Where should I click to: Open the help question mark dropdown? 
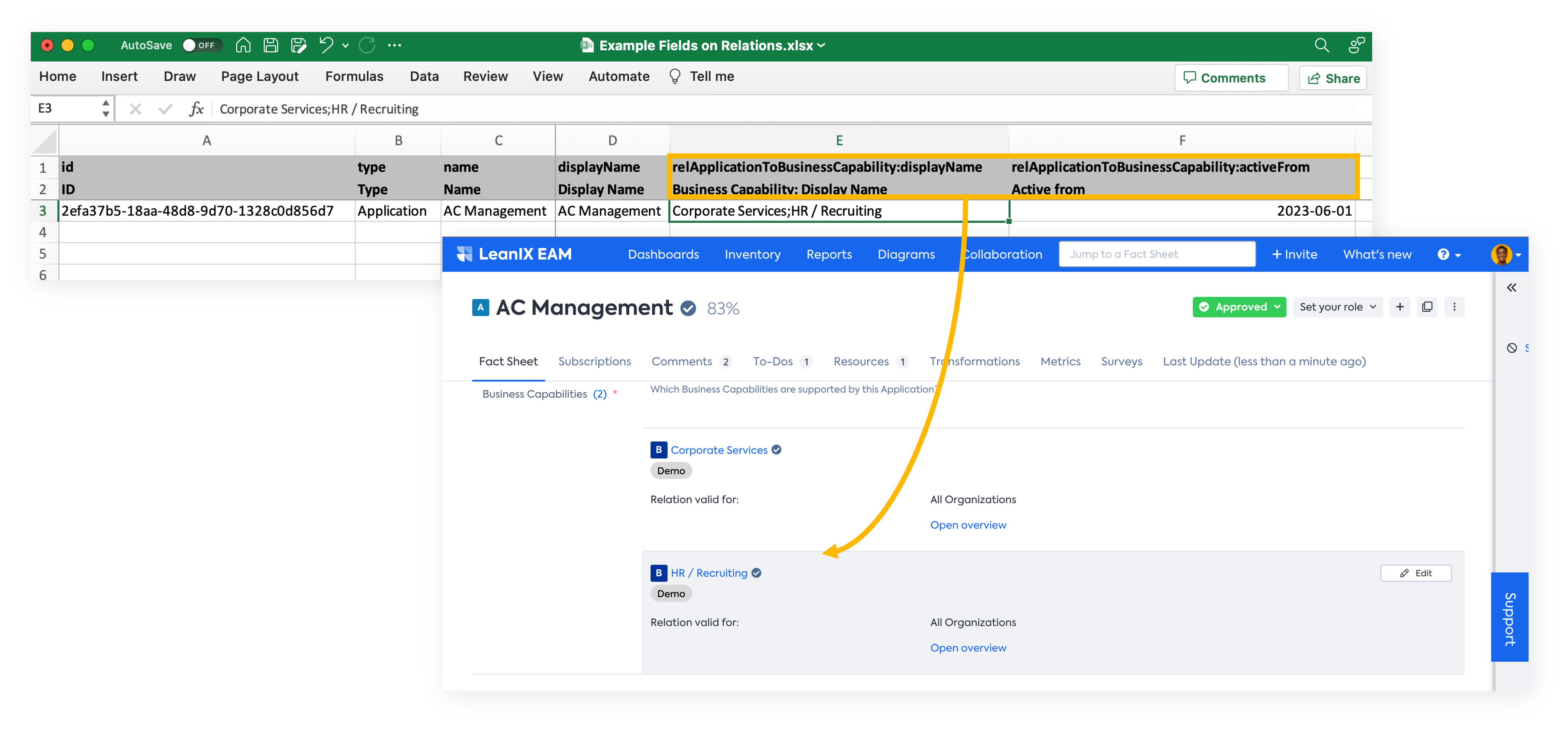point(1449,255)
